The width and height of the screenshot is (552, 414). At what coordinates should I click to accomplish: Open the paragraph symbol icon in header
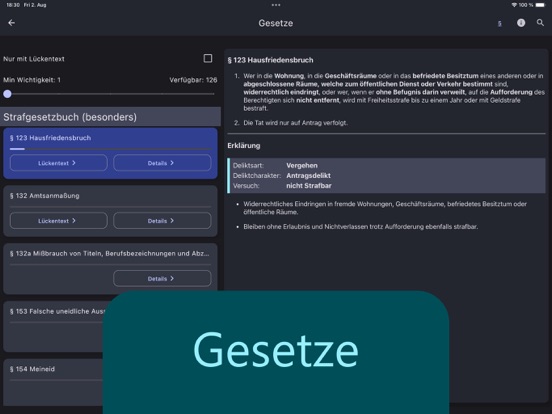(500, 24)
